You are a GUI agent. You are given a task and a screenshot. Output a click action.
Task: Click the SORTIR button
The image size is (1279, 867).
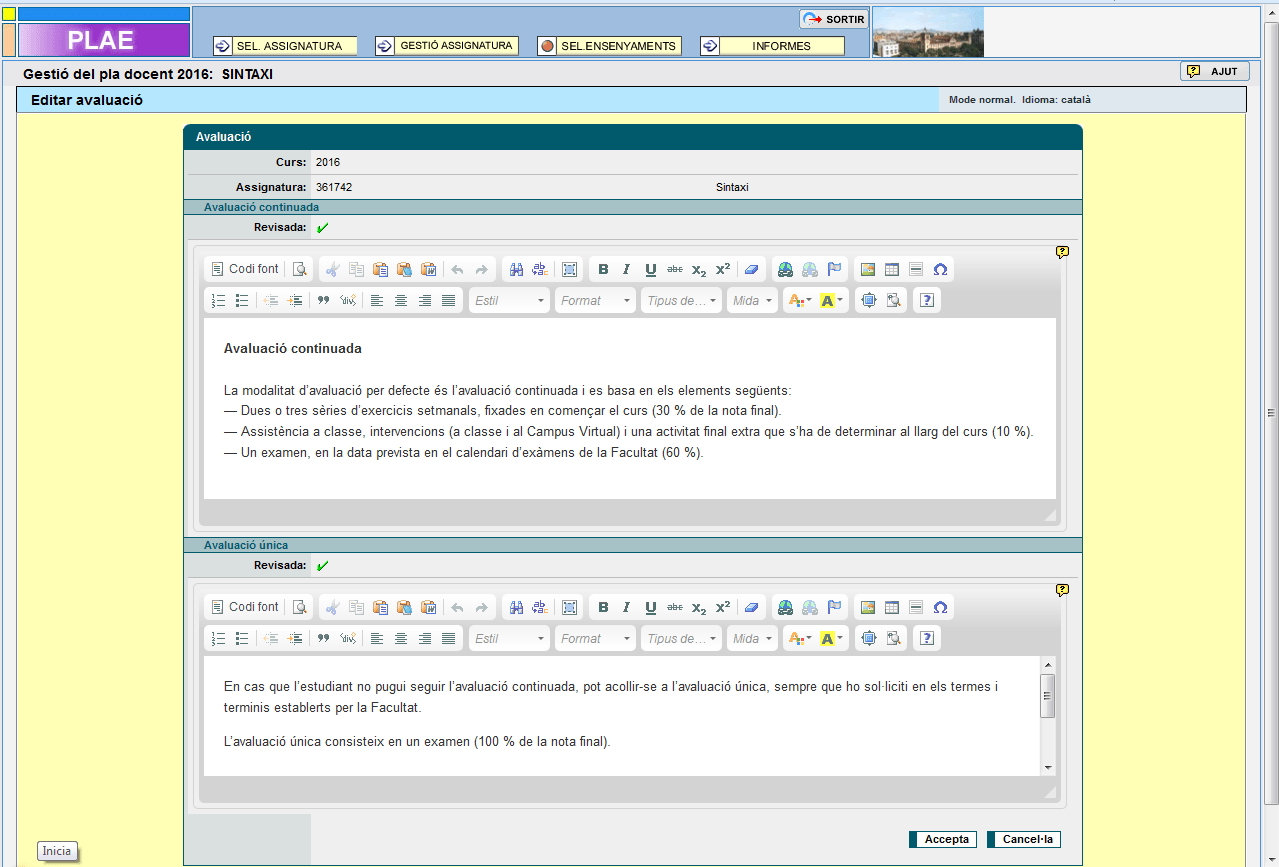pos(834,19)
